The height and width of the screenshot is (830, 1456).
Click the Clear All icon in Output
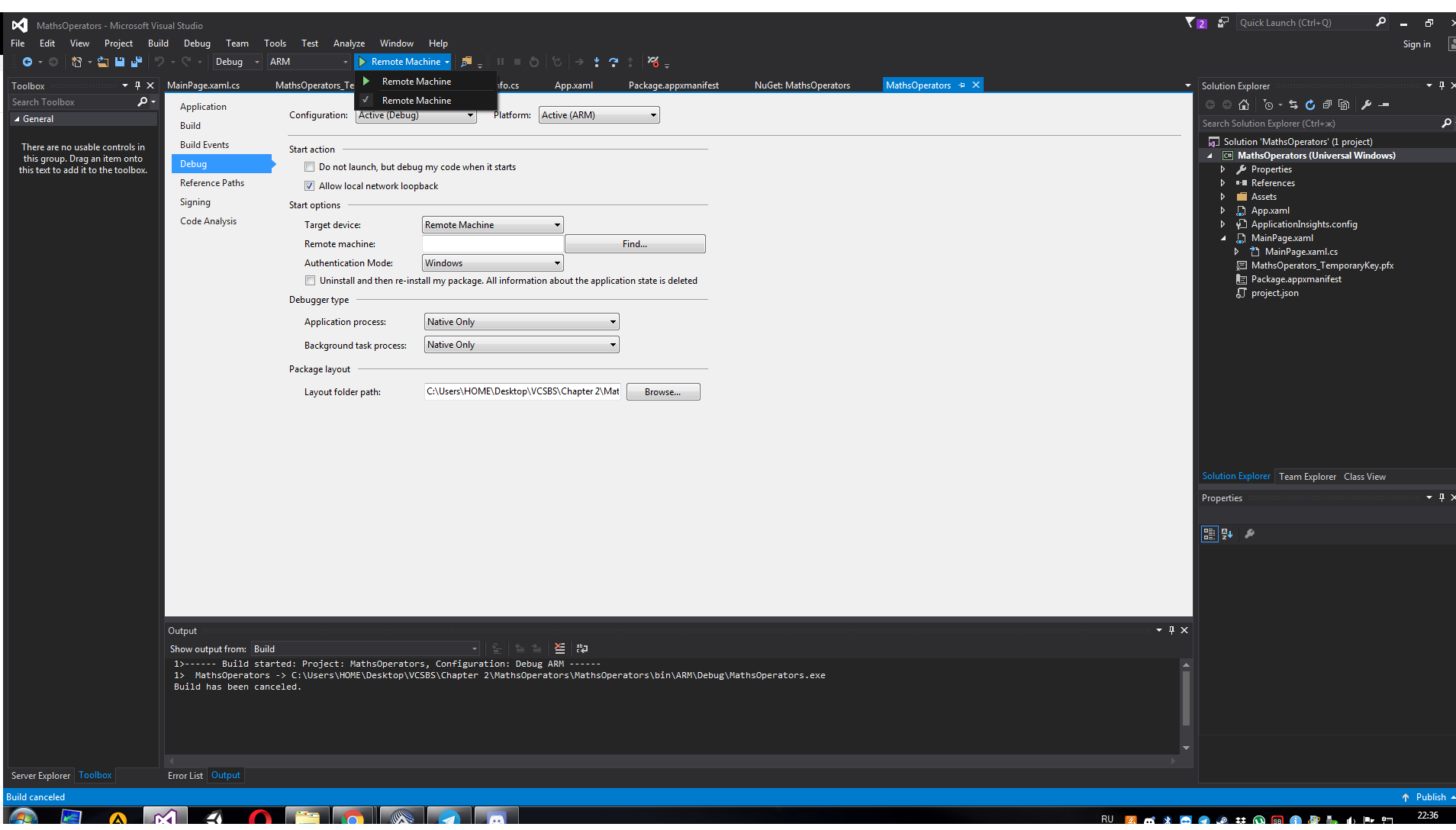coord(560,648)
